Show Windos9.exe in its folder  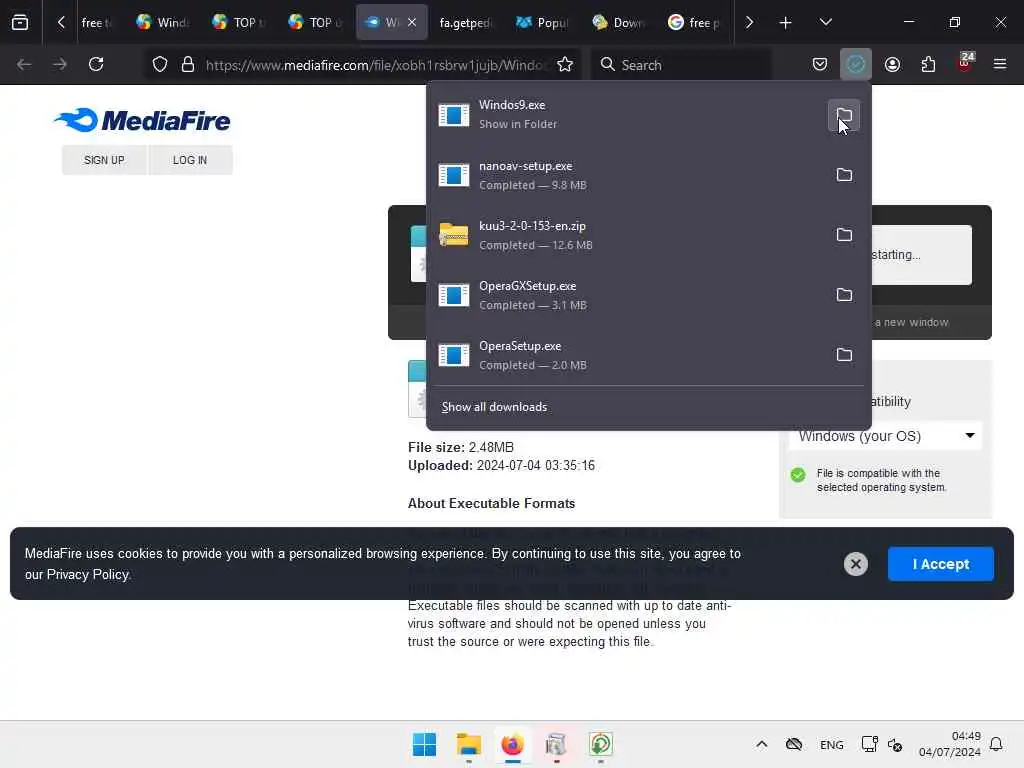844,116
